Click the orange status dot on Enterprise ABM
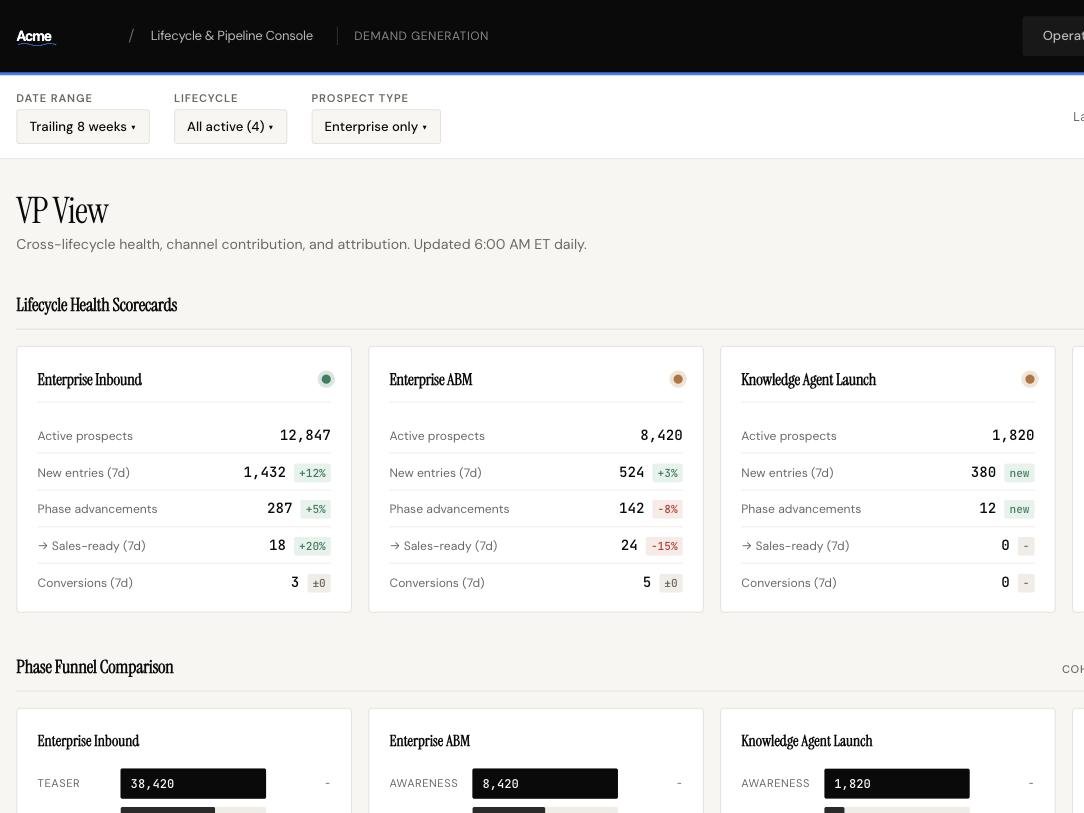Image resolution: width=1084 pixels, height=813 pixels. coord(678,379)
